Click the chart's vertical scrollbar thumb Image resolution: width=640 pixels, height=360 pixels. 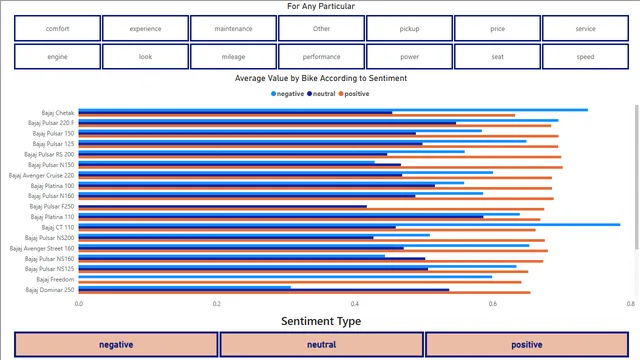coord(636,177)
